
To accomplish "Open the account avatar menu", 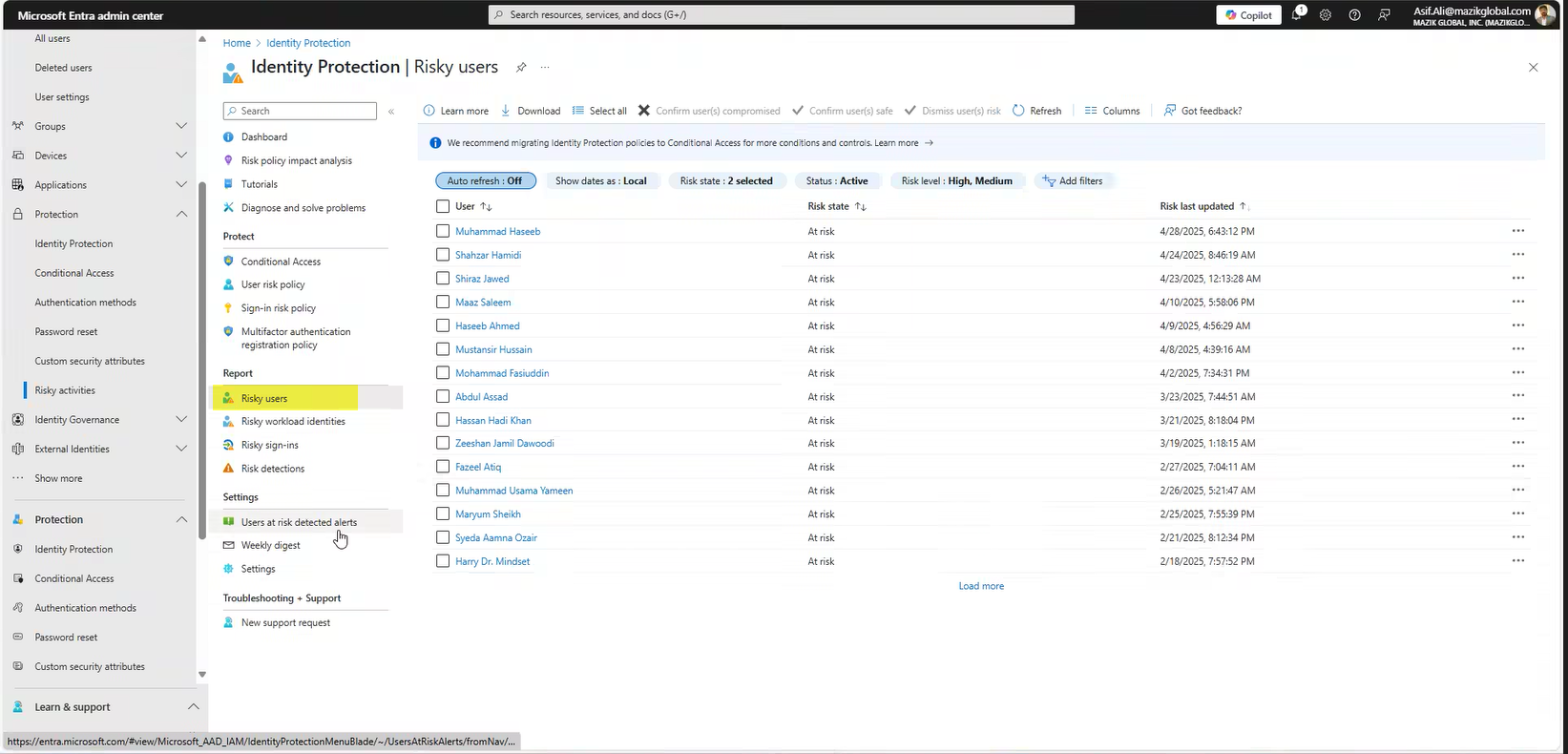I will click(1545, 15).
